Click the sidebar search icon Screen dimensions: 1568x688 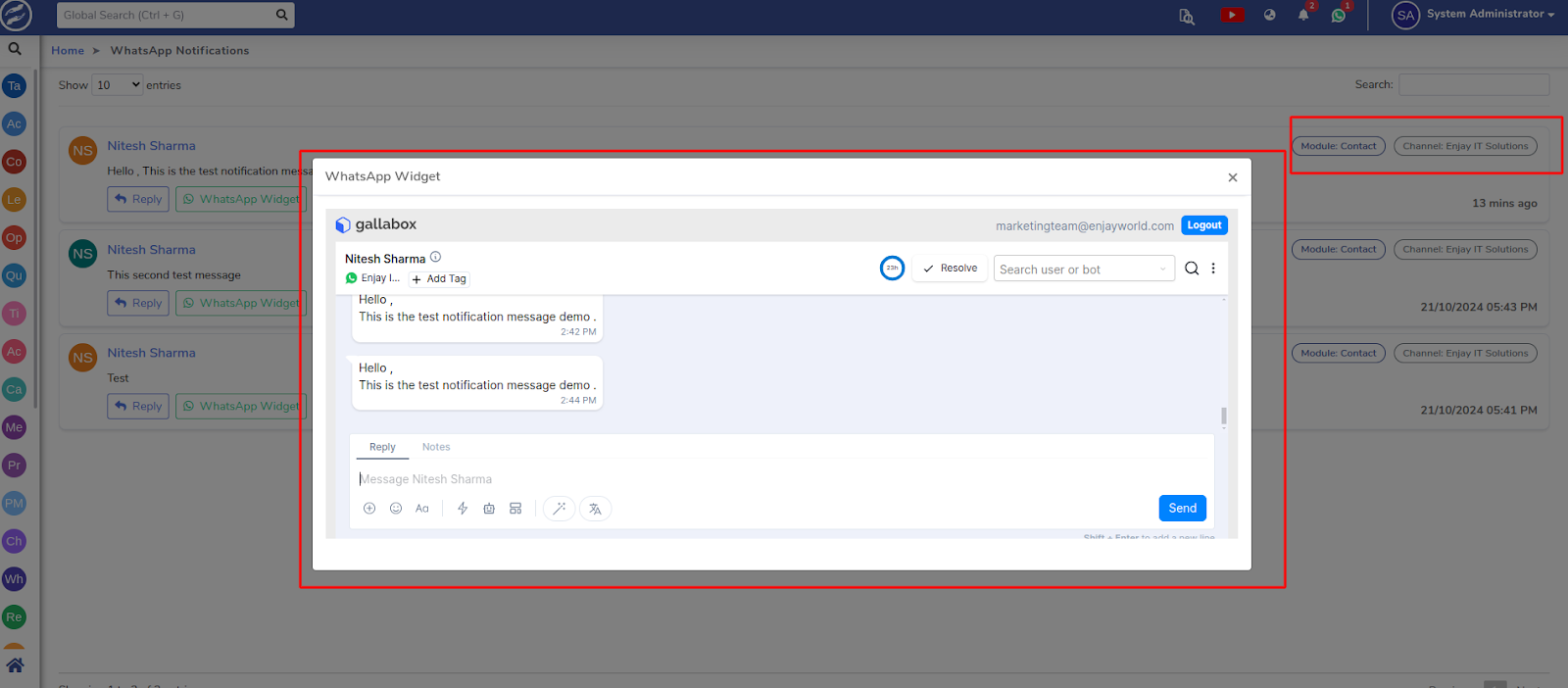[15, 48]
